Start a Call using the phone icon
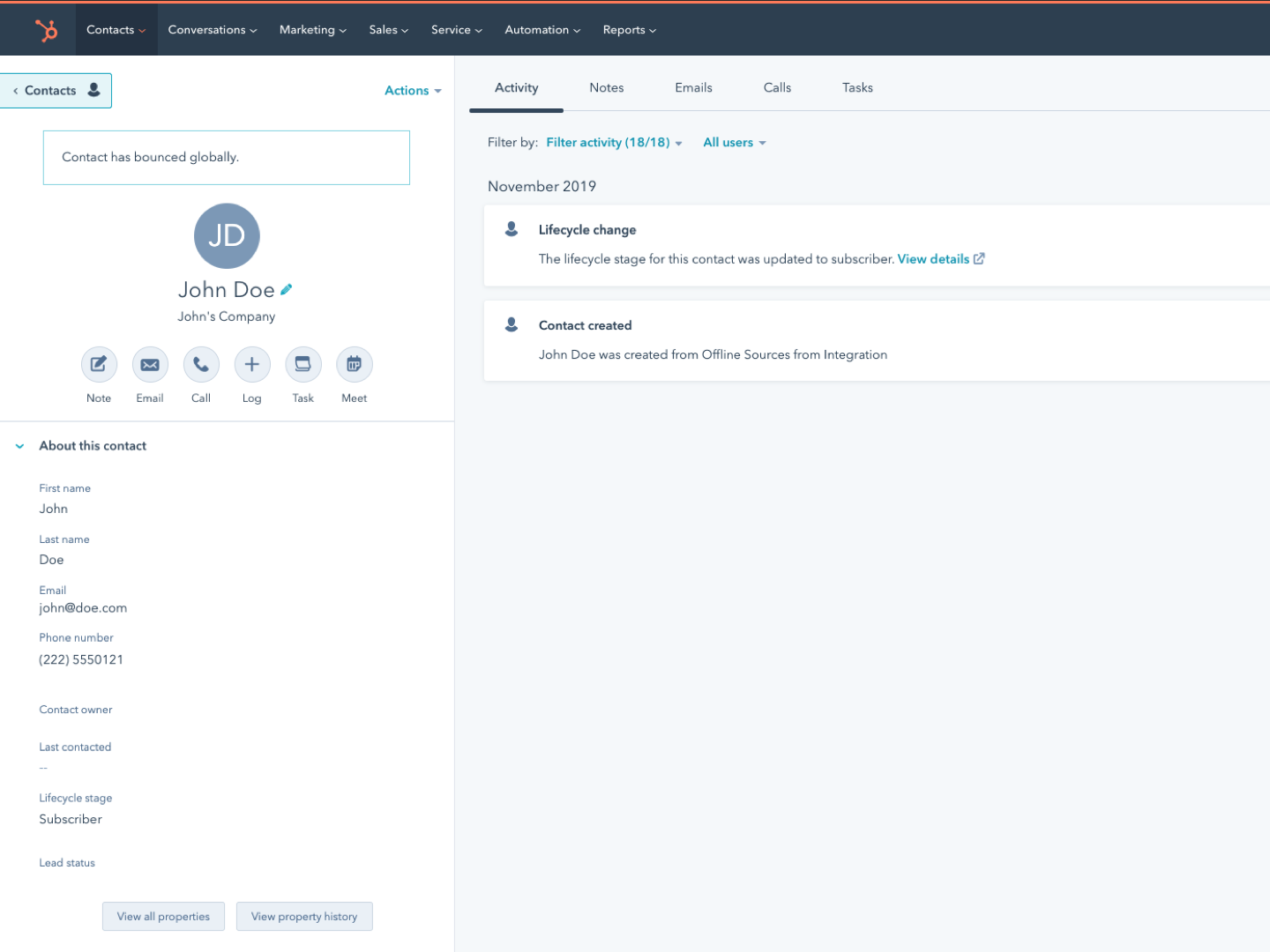 (201, 364)
